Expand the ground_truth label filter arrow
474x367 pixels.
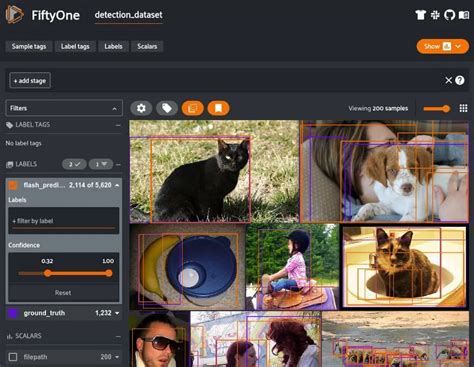coord(117,313)
